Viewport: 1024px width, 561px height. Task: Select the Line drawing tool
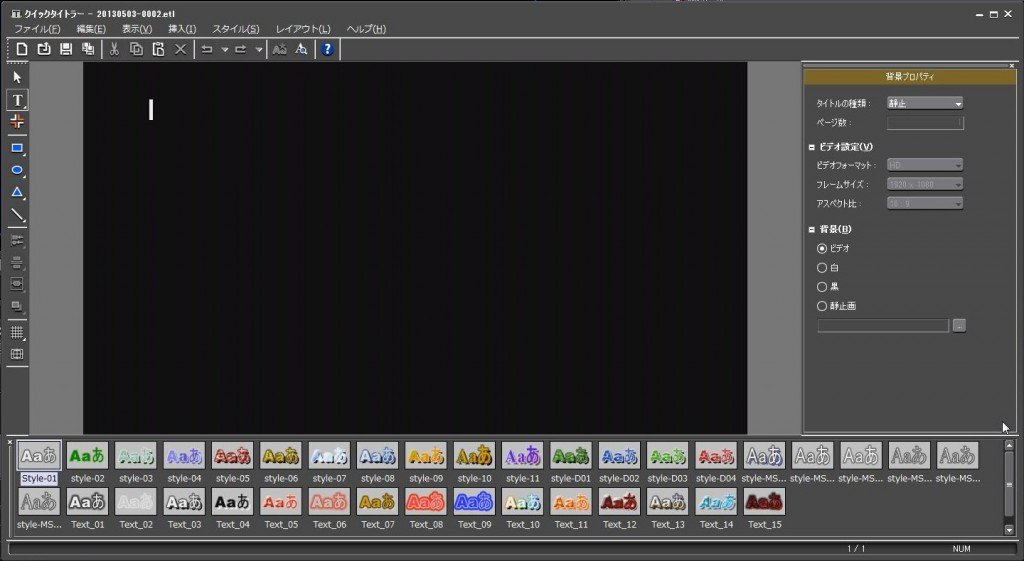pos(18,215)
